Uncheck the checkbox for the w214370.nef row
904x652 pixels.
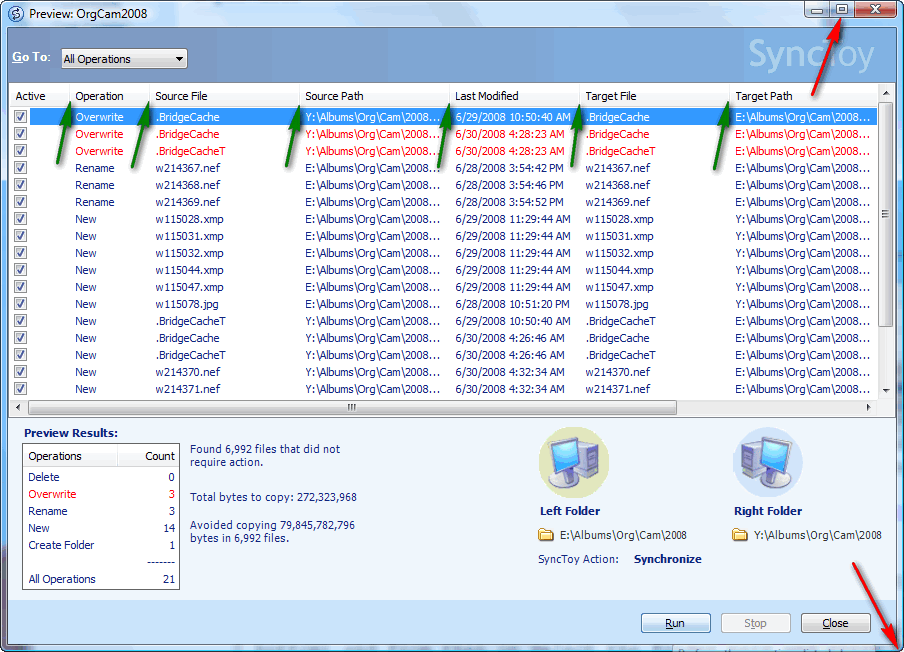point(21,372)
